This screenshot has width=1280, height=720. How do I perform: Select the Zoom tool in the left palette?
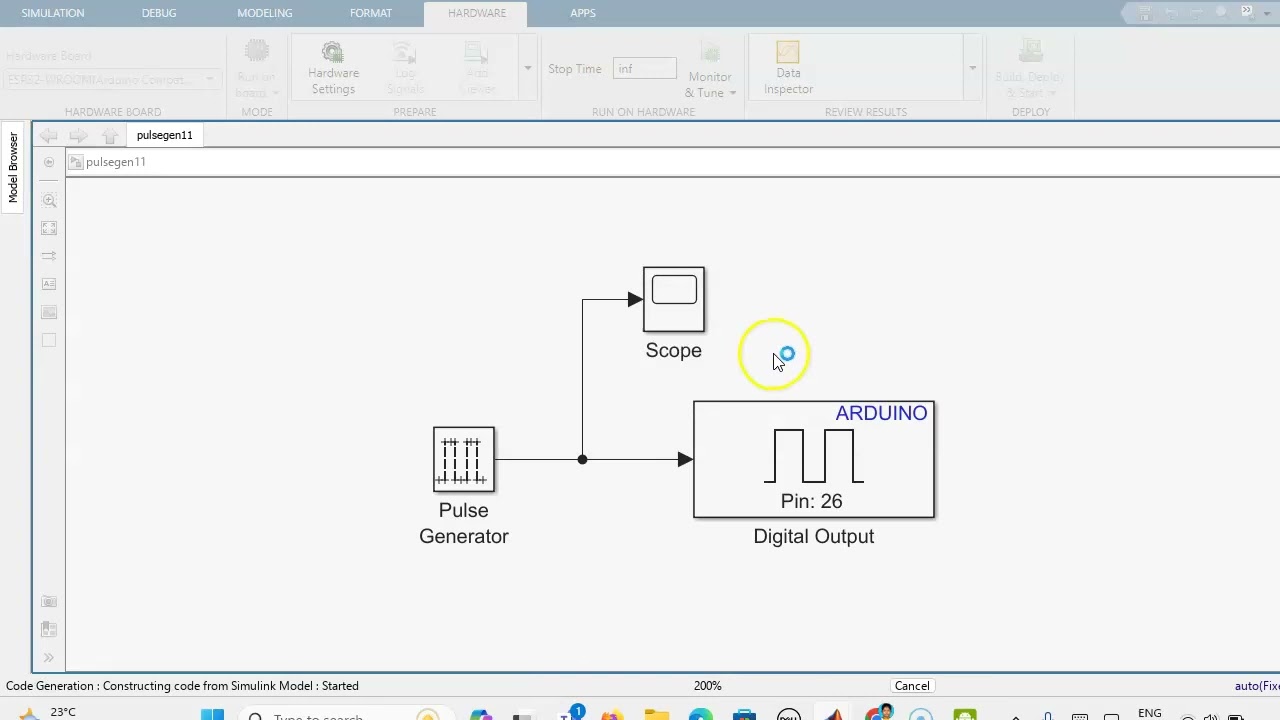tap(49, 200)
